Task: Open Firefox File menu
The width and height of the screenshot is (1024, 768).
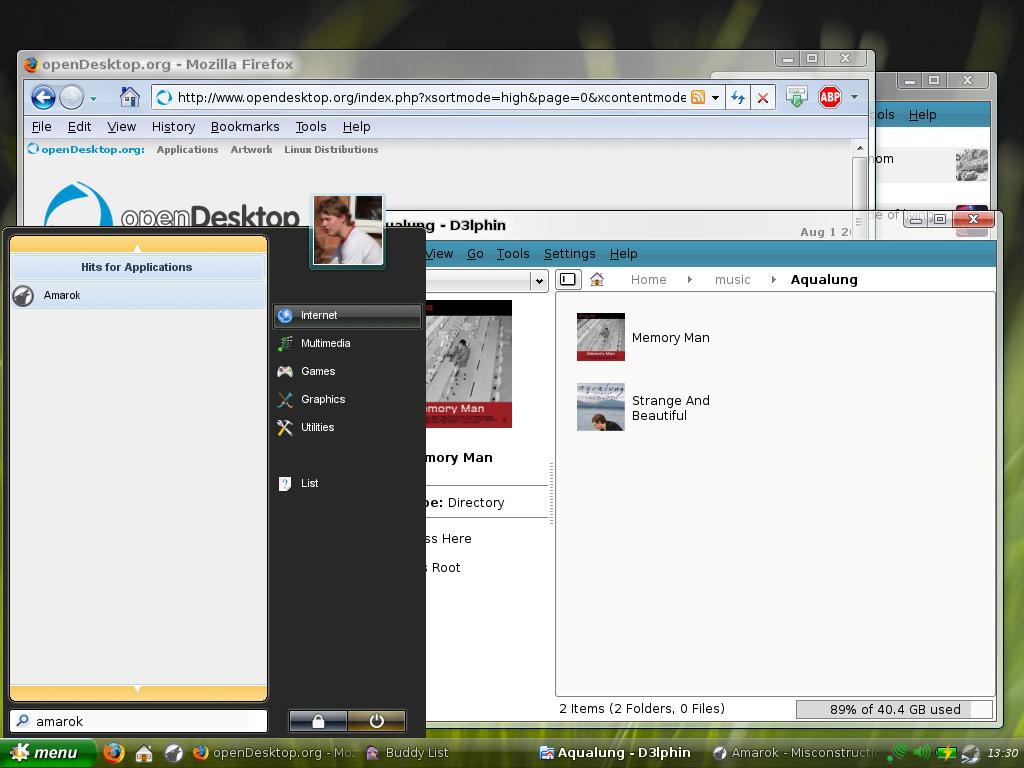Action: tap(41, 127)
